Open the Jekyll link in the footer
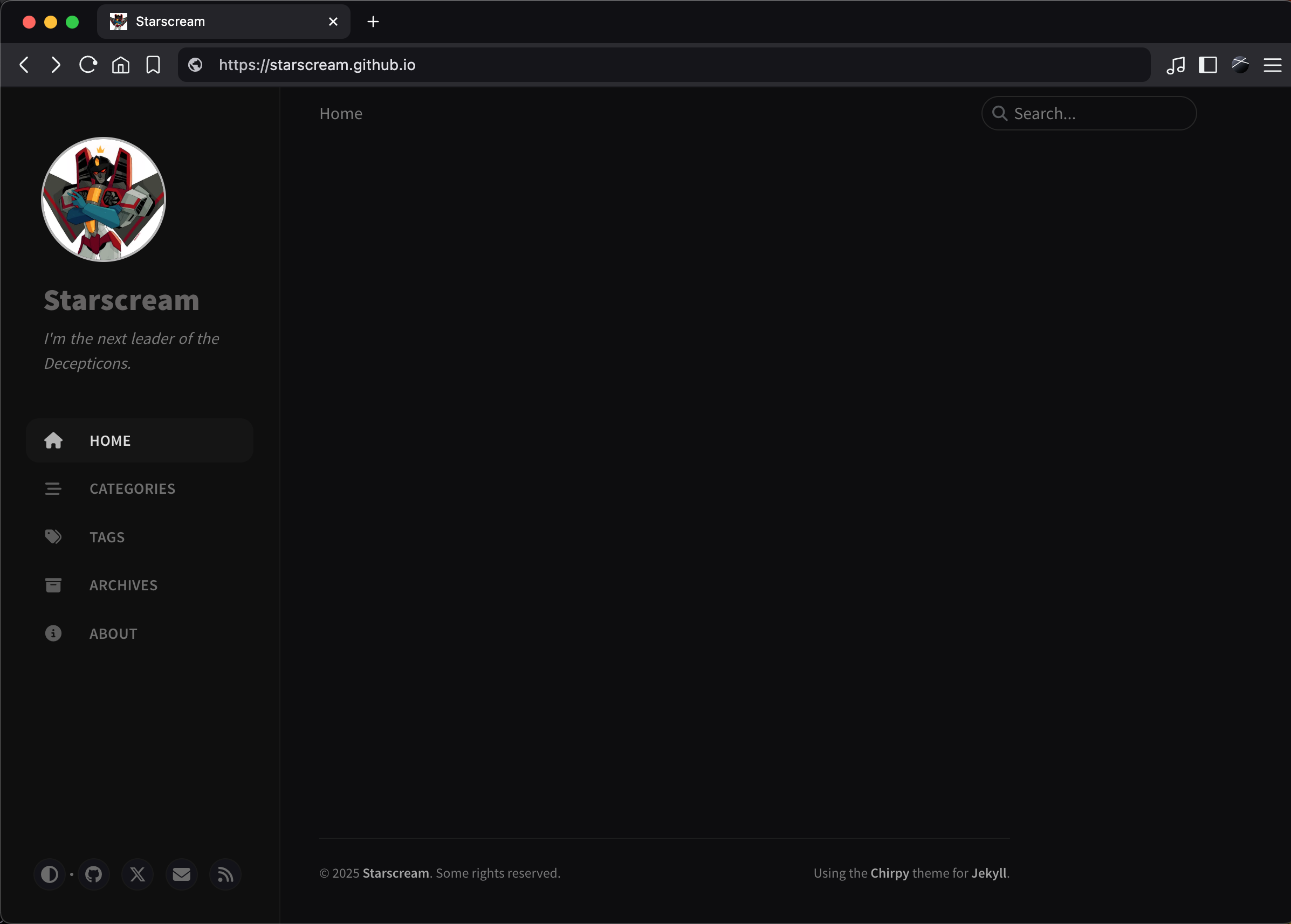 (989, 873)
